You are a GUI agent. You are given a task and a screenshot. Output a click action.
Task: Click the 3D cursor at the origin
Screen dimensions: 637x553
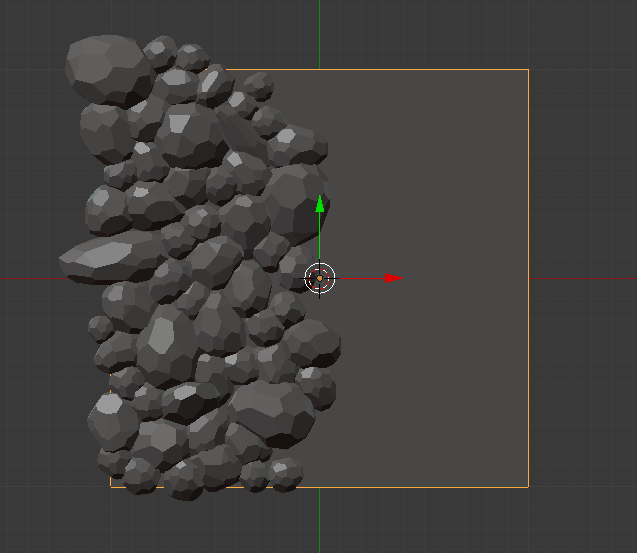click(320, 278)
